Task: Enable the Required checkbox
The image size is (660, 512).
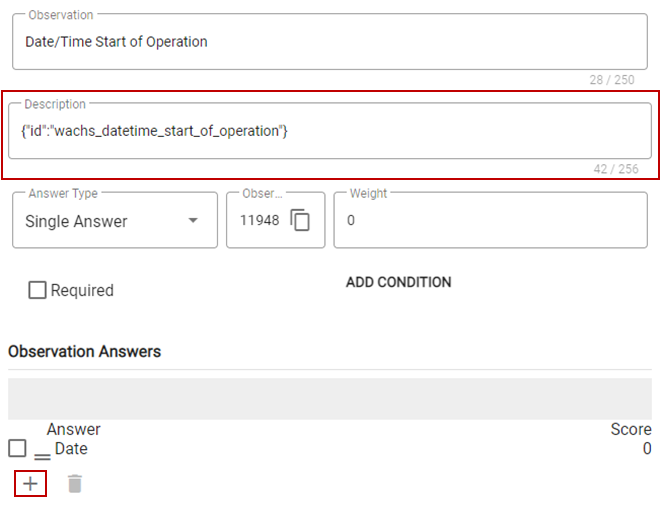Action: pyautogui.click(x=37, y=290)
